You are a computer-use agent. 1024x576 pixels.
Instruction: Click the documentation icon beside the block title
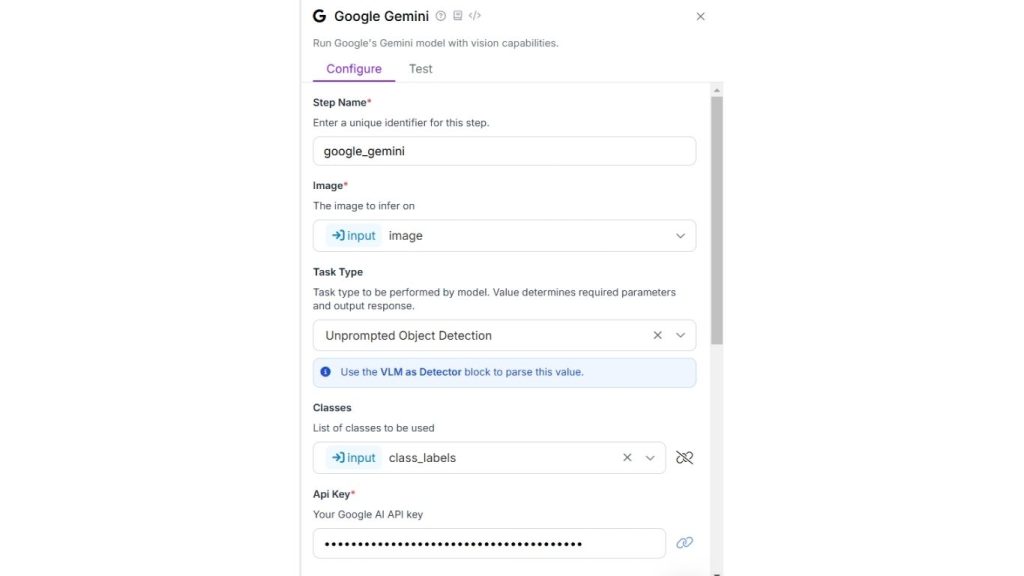(456, 16)
